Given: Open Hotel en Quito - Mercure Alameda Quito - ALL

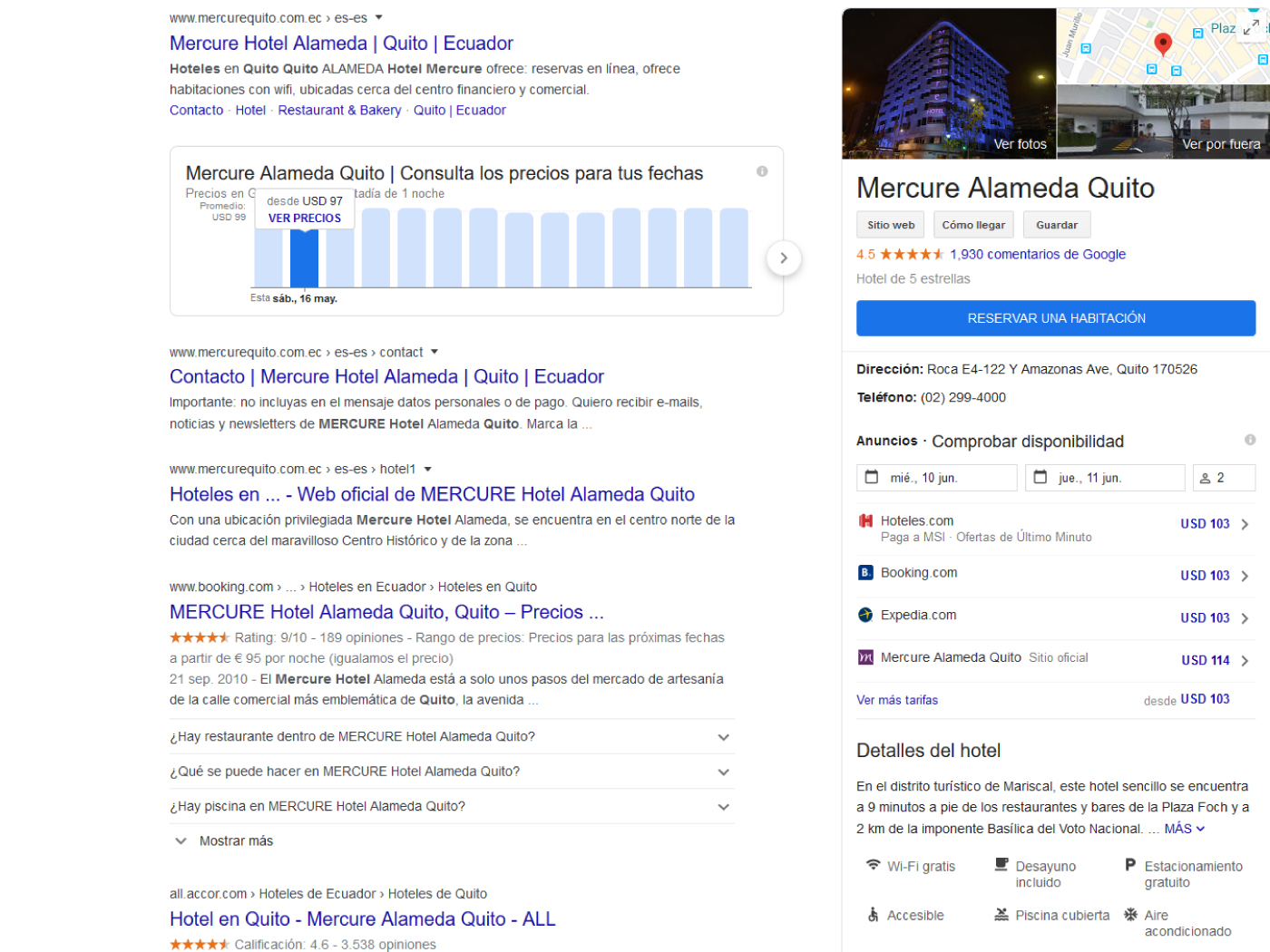Looking at the screenshot, I should point(362,919).
